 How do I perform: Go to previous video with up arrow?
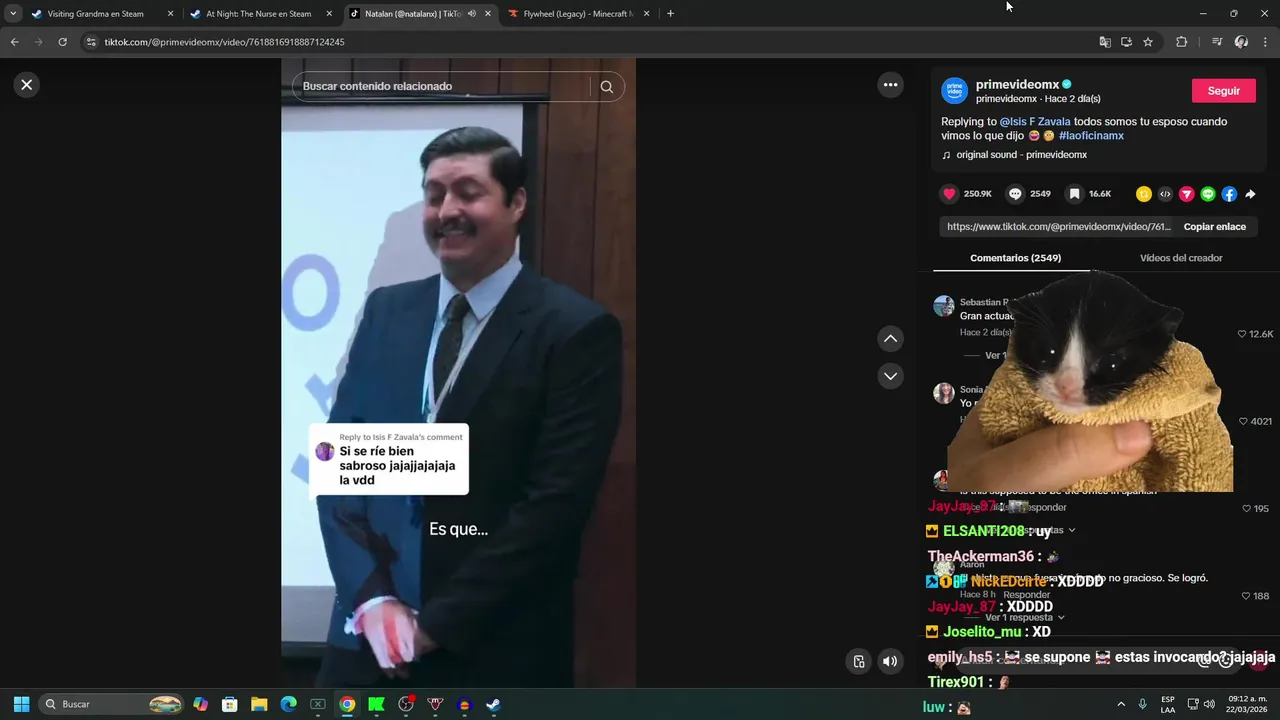point(890,339)
